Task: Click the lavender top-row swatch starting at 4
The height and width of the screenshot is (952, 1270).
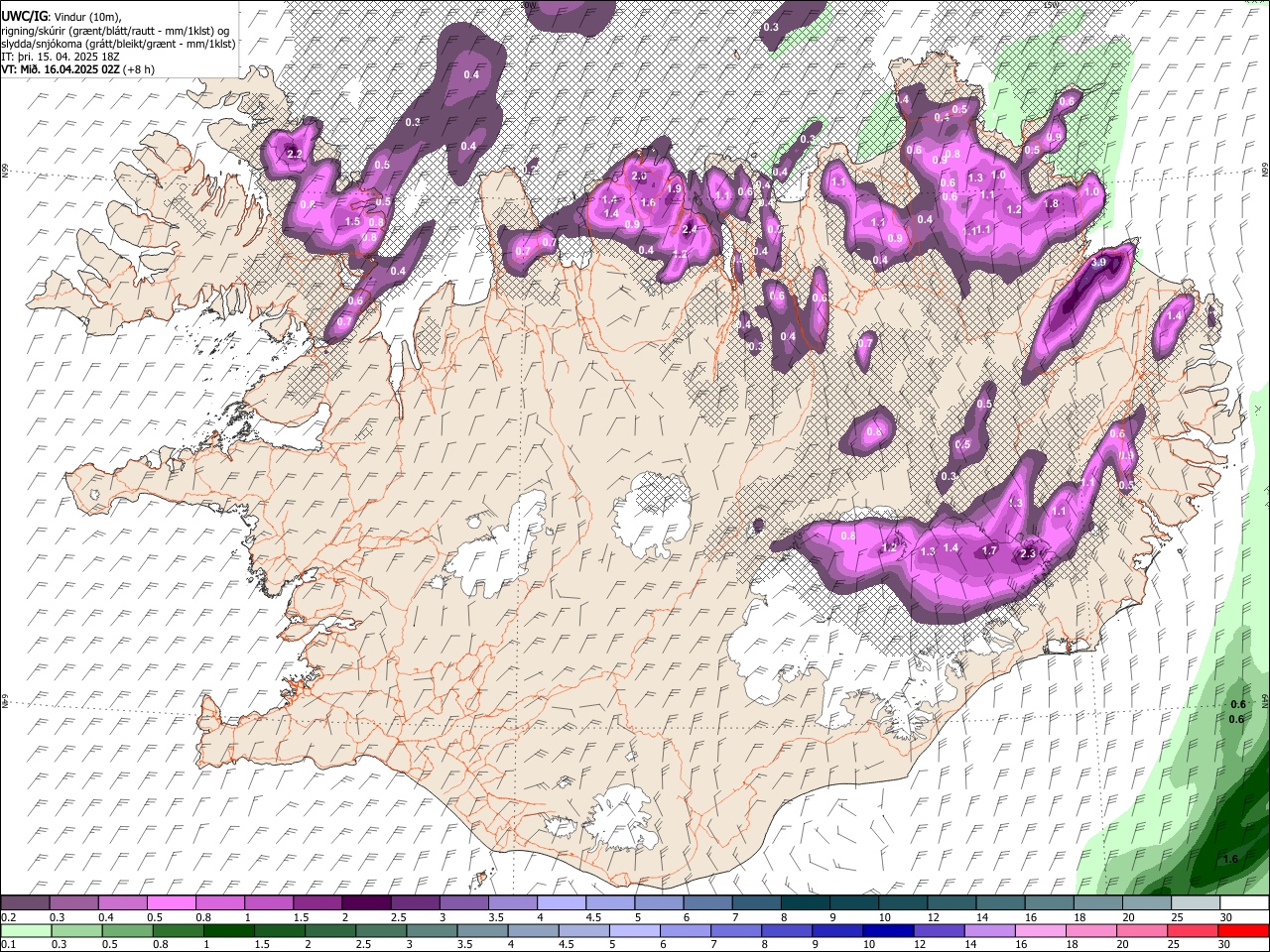Action: [561, 903]
